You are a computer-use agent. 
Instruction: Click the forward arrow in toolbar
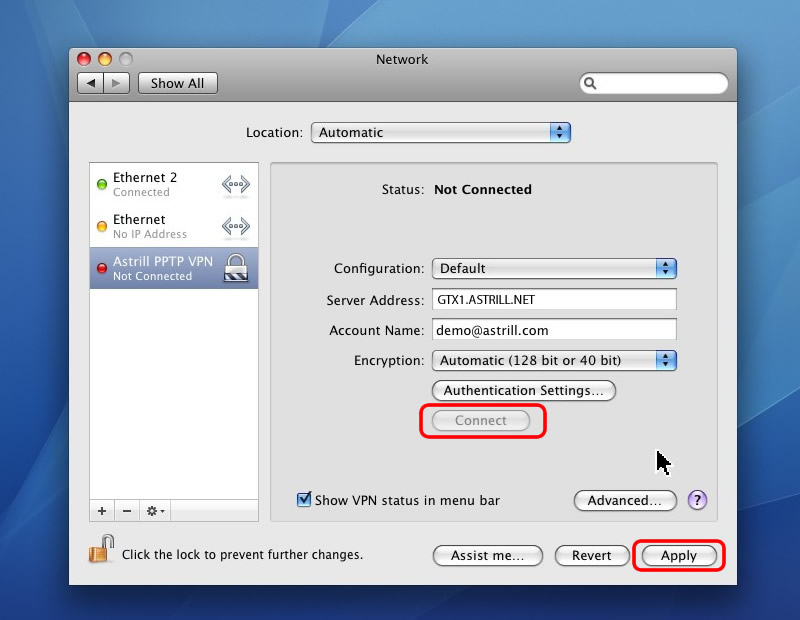pos(117,84)
